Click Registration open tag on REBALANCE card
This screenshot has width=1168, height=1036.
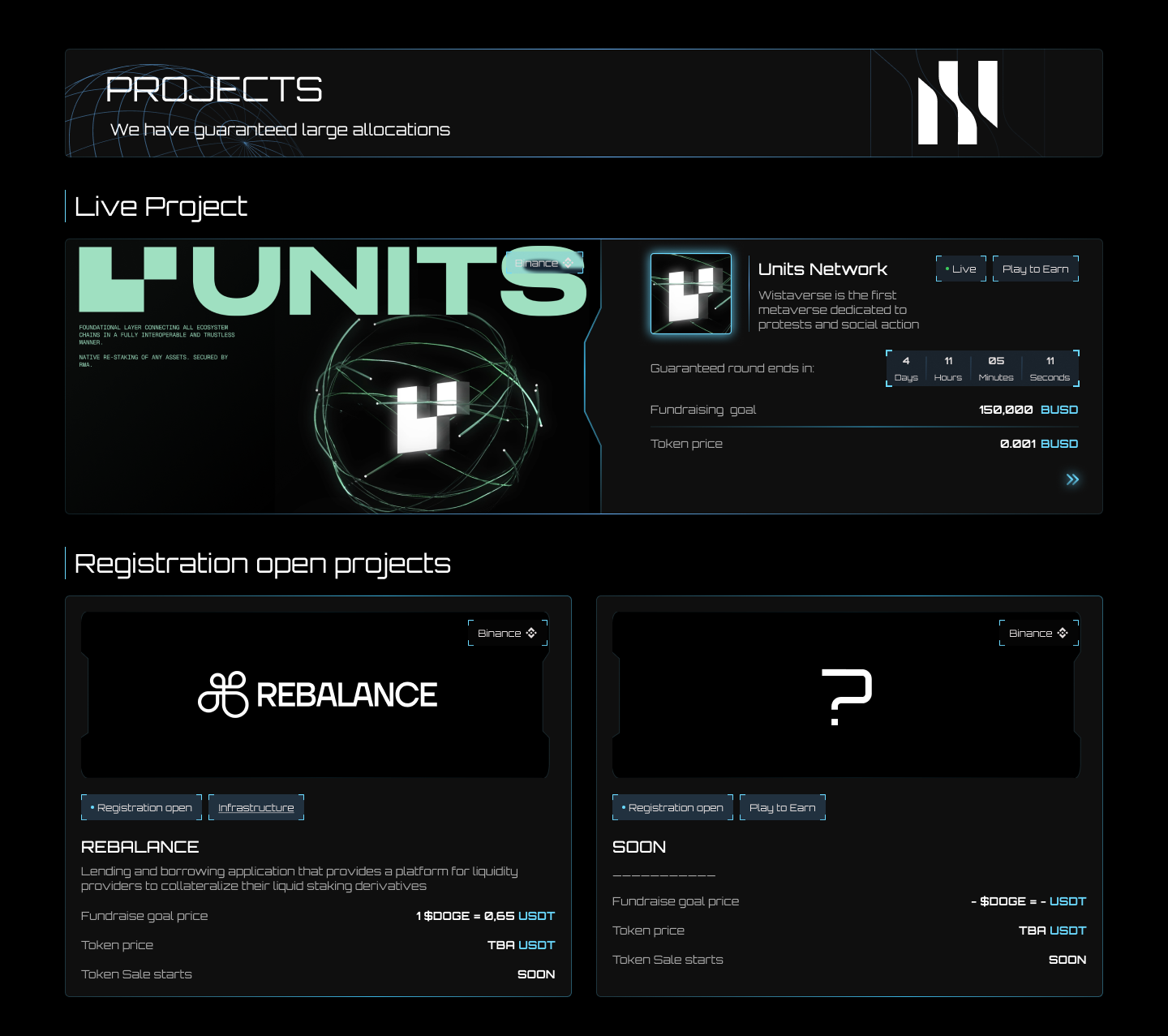[141, 807]
